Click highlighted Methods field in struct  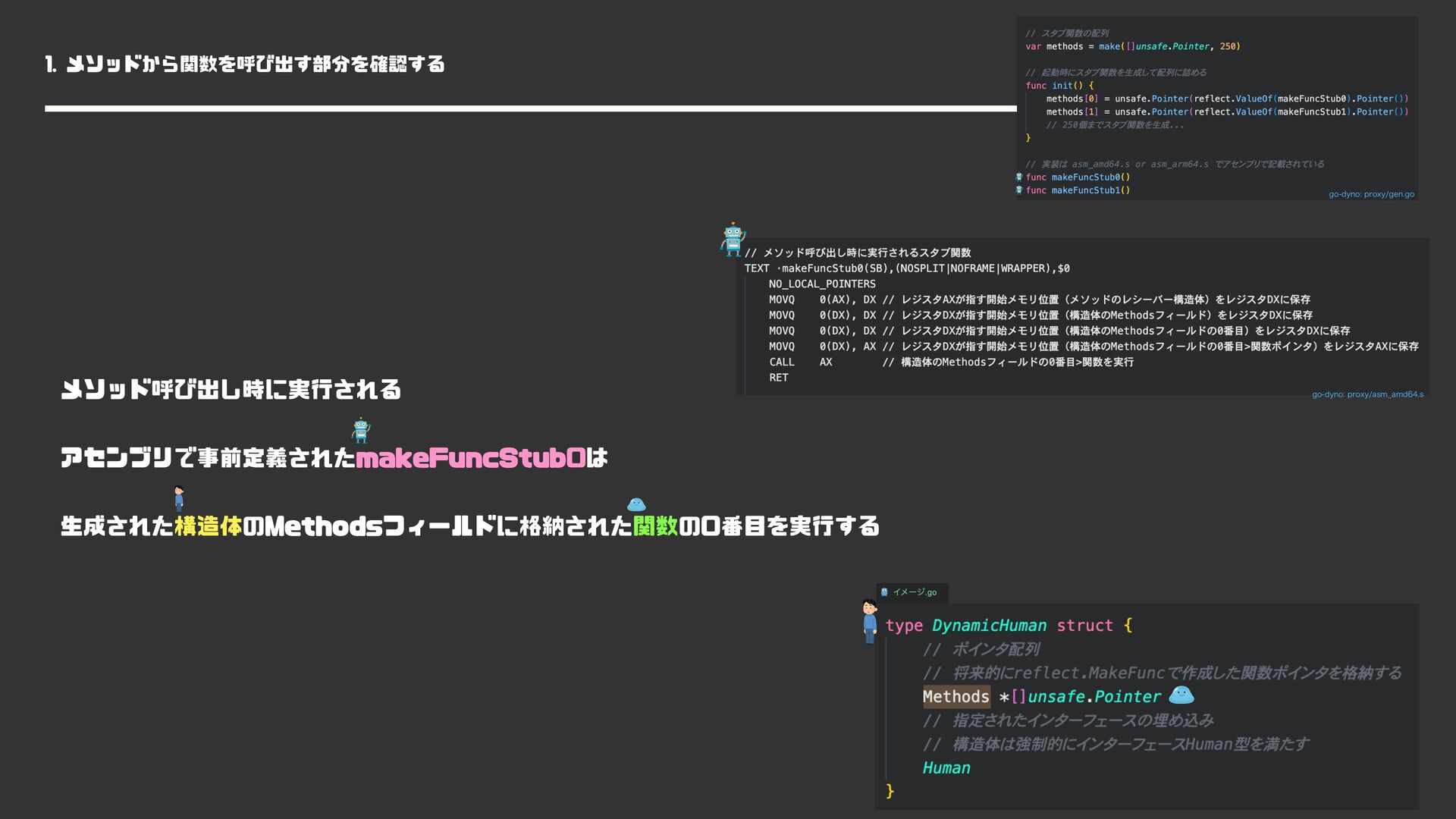coord(955,696)
